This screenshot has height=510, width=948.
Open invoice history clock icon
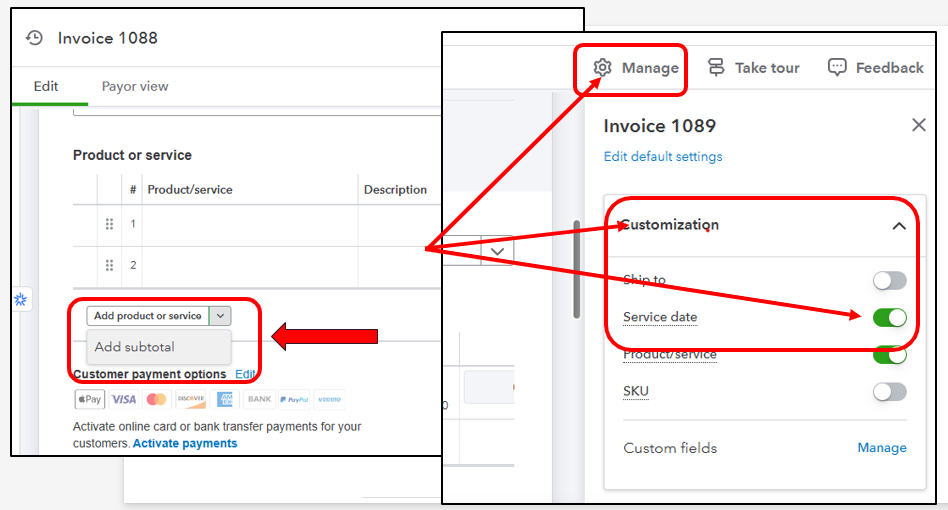pos(34,38)
